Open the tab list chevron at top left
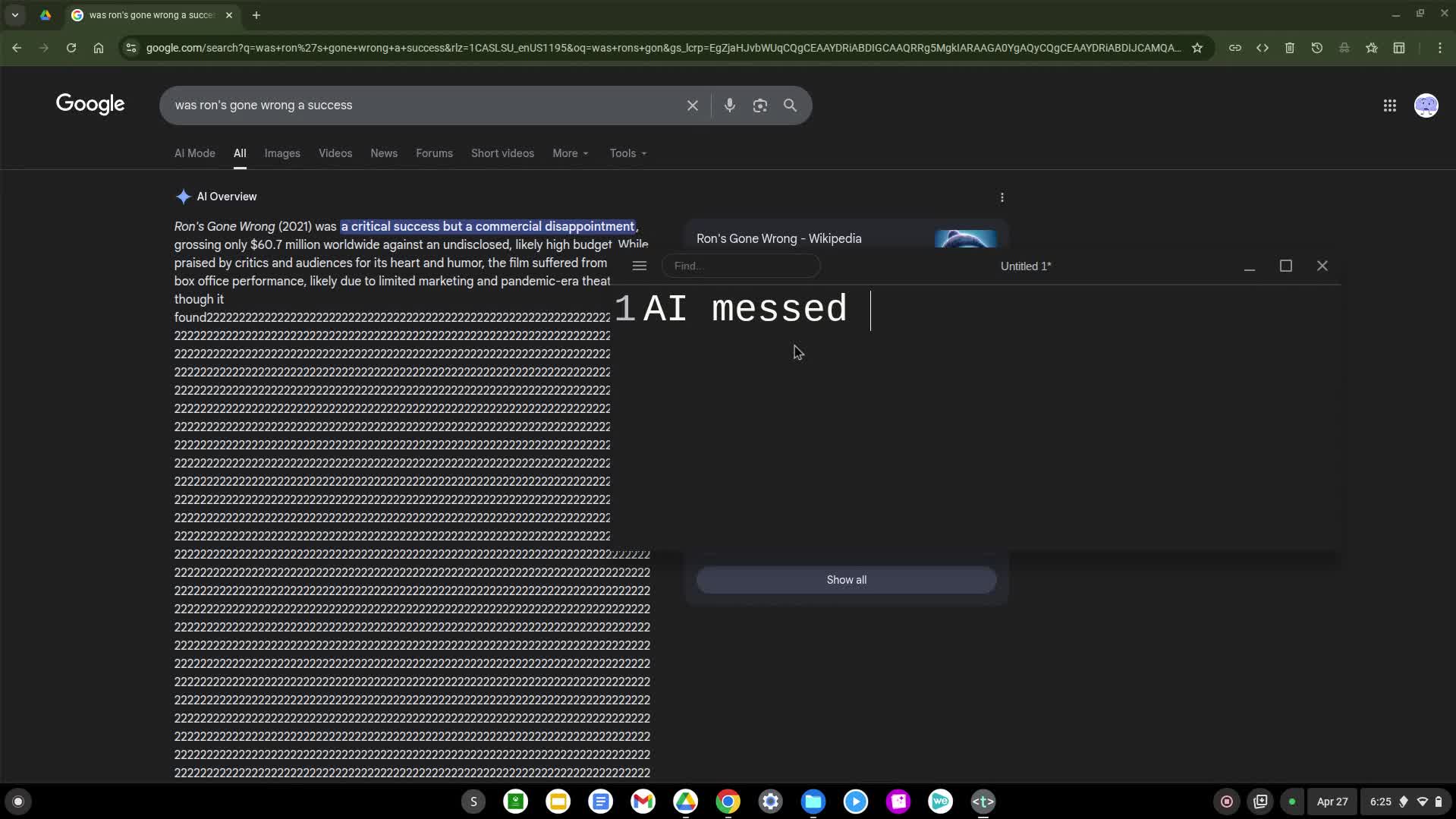This screenshot has height=819, width=1456. [14, 15]
